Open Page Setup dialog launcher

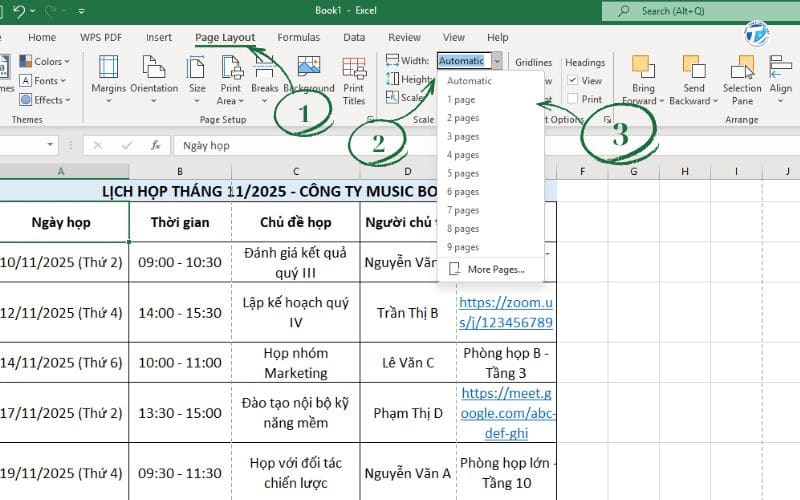click(x=370, y=119)
